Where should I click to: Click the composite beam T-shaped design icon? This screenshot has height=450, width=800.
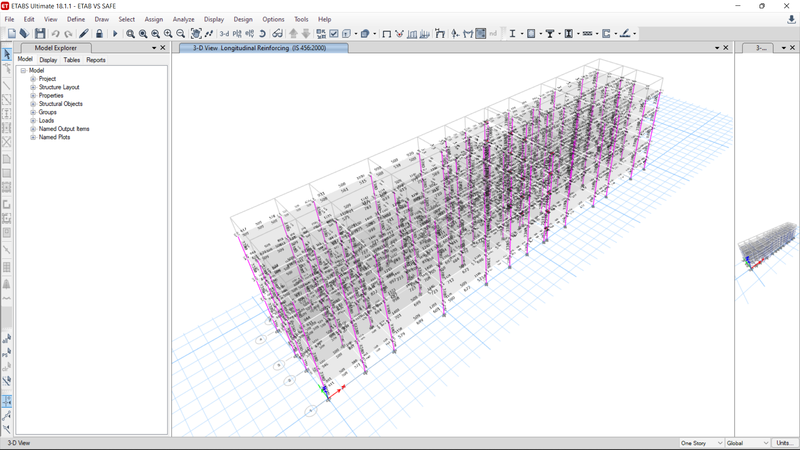[x=550, y=34]
